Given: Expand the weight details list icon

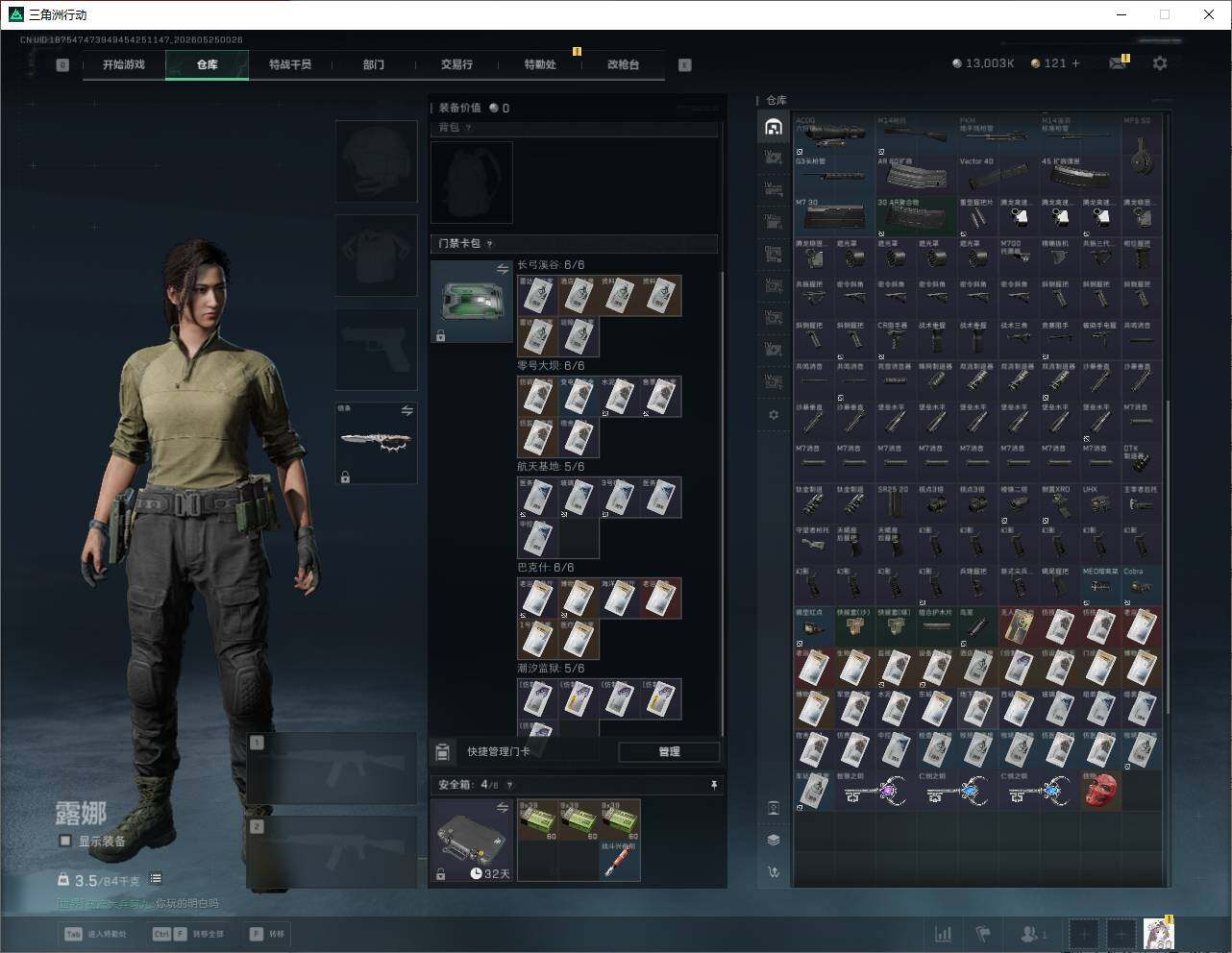Looking at the screenshot, I should pos(156,879).
